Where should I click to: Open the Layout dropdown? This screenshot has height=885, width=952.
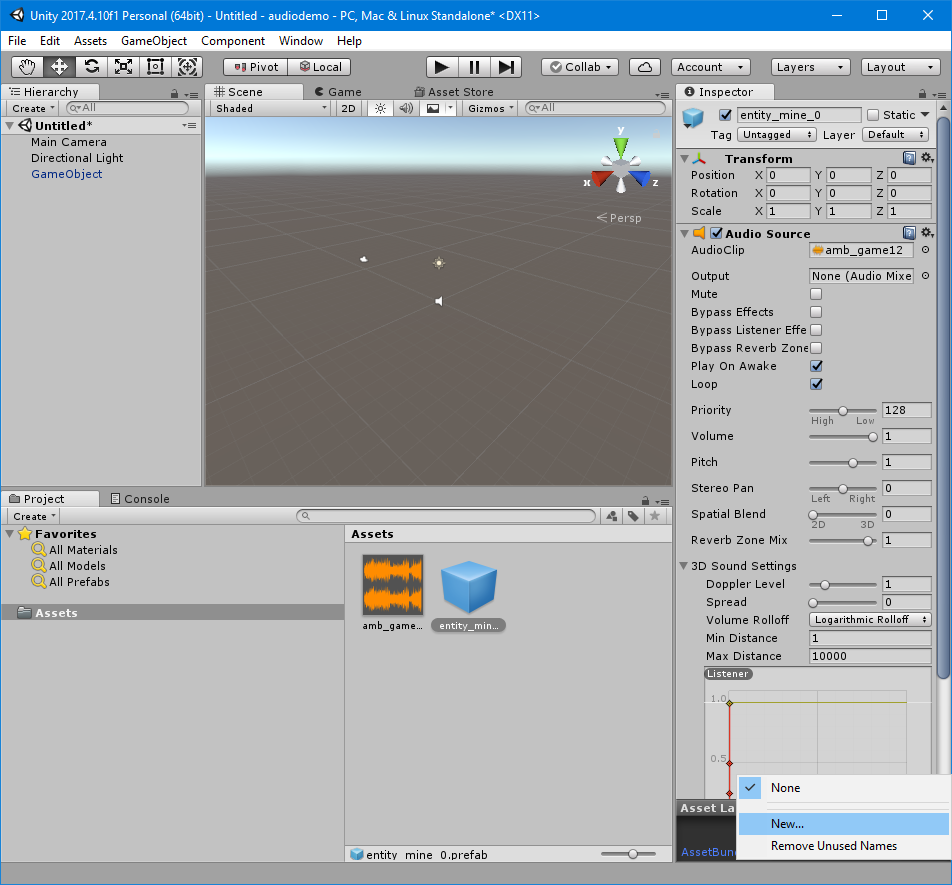coord(900,67)
